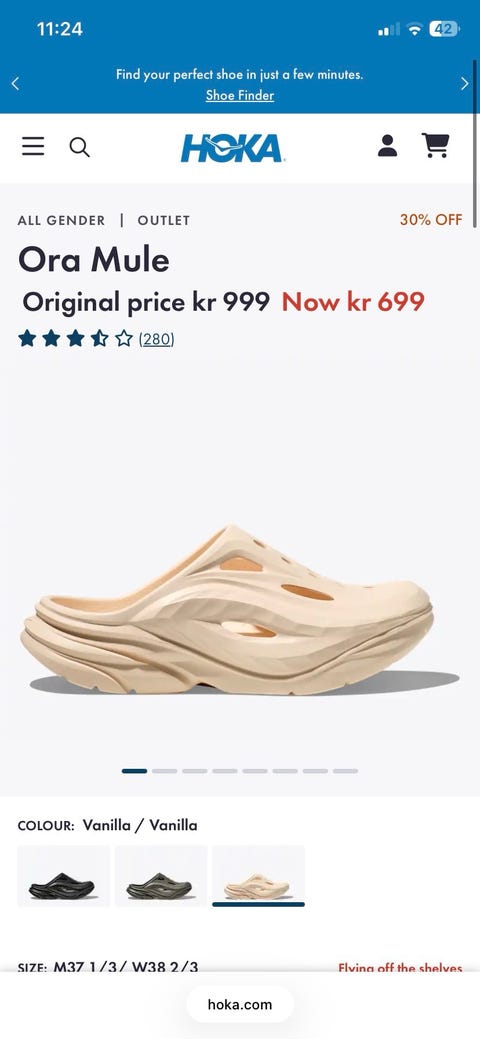Open the 280 reviews link

click(x=156, y=339)
